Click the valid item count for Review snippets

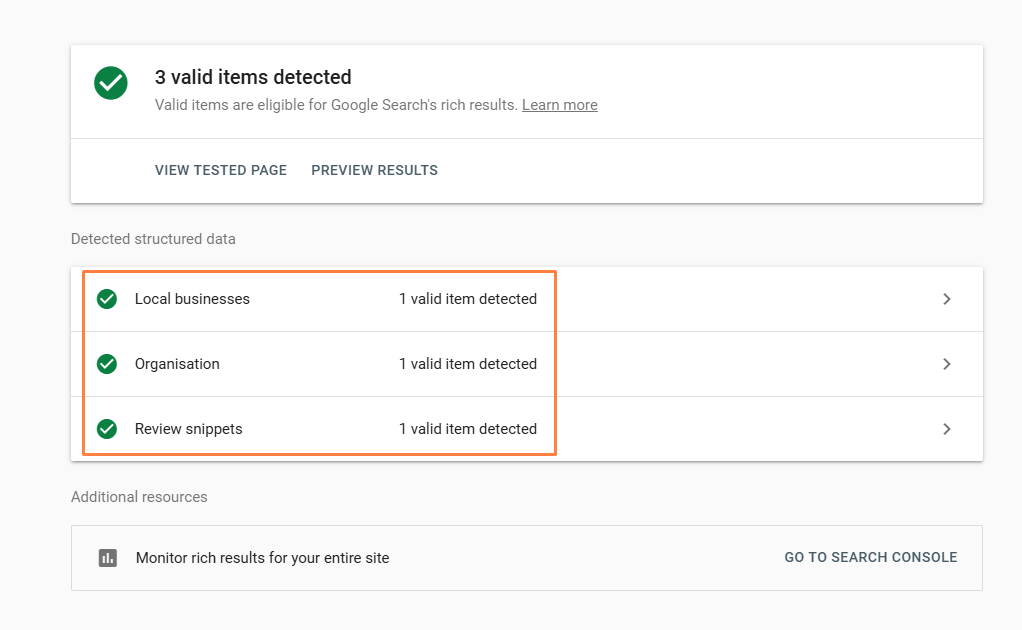467,429
